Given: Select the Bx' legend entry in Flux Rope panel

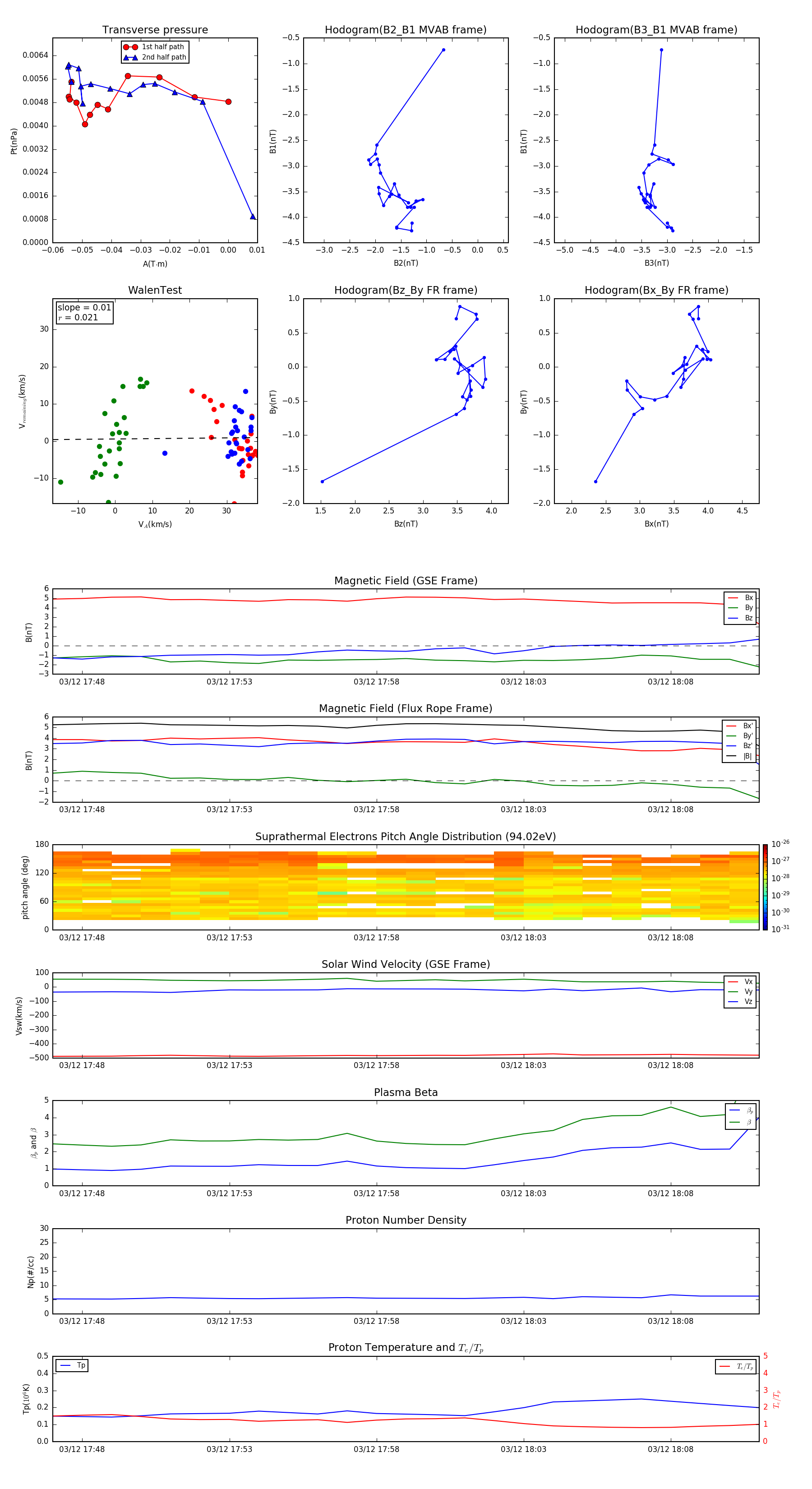Looking at the screenshot, I should click(739, 726).
